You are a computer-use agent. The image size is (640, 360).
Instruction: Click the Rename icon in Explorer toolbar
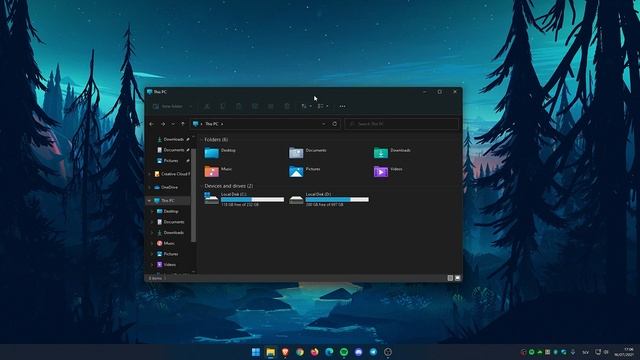point(255,107)
